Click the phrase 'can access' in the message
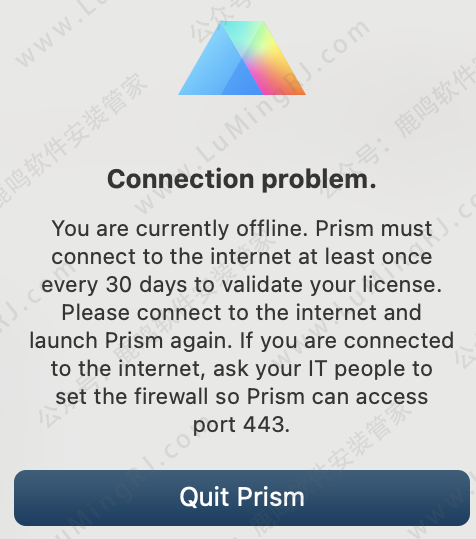The image size is (476, 539). (x=370, y=397)
